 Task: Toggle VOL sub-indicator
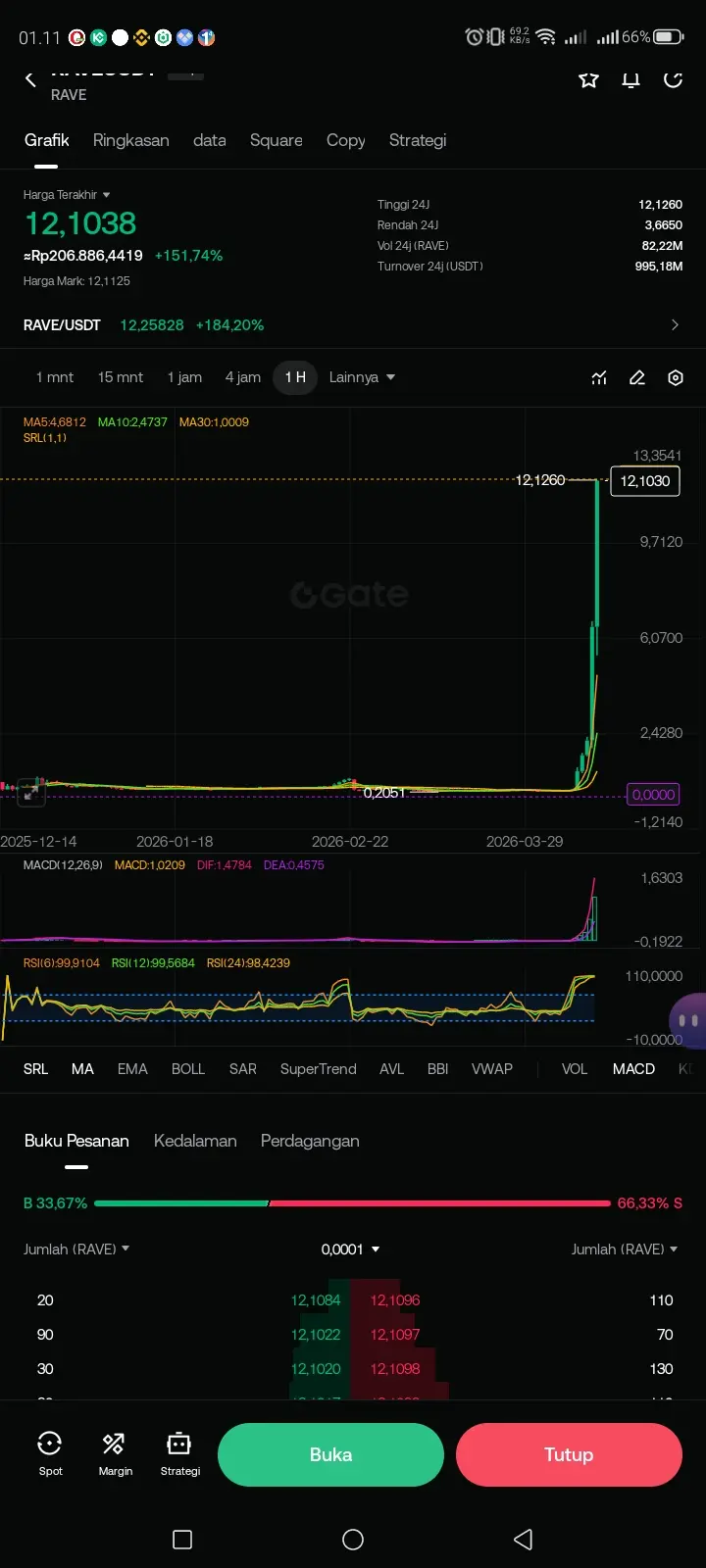coord(574,1069)
